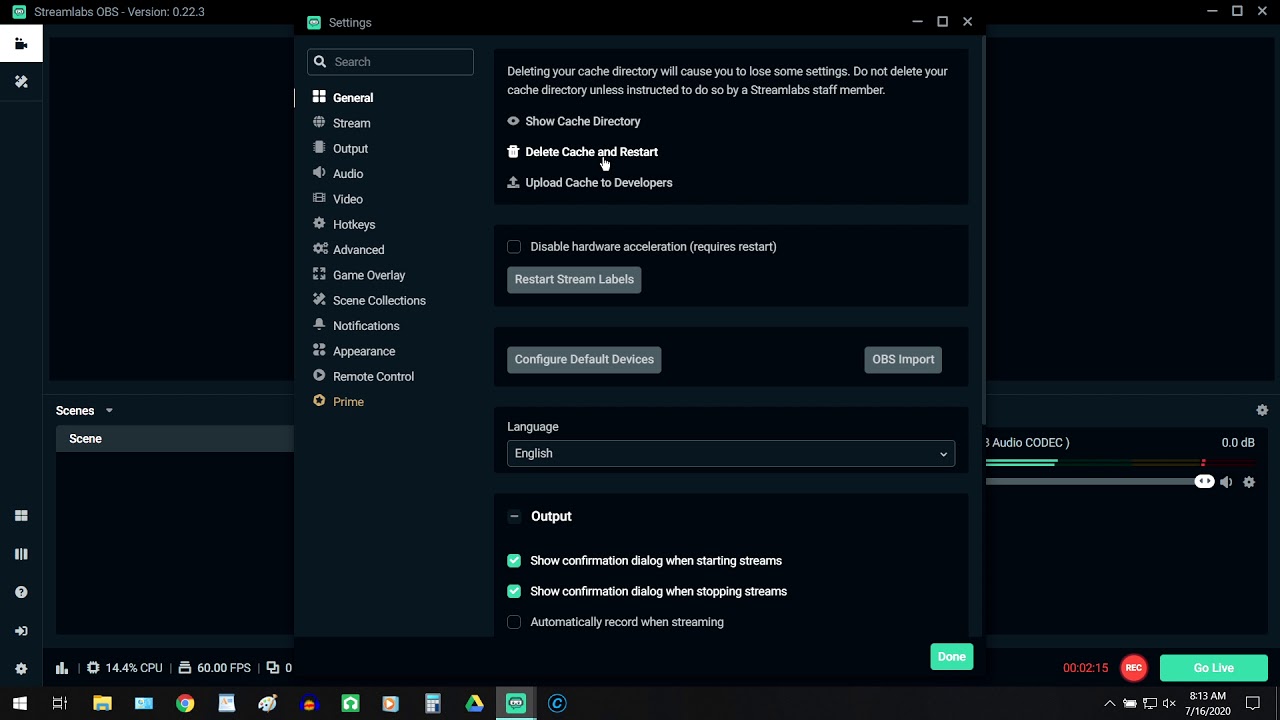Open File Explorer from the taskbar

102,704
